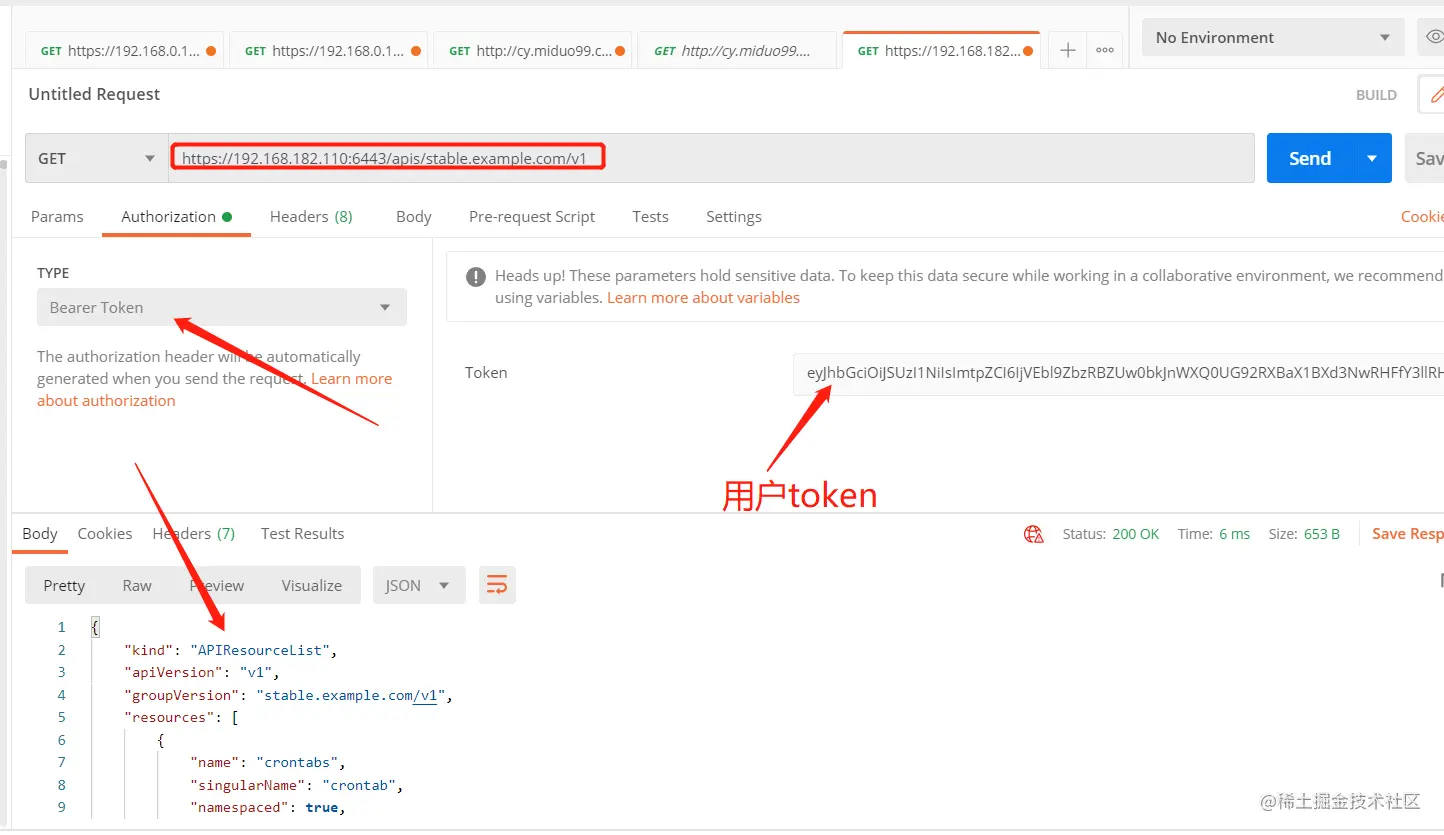Switch to the Params tab
The height and width of the screenshot is (835, 1444).
point(57,216)
